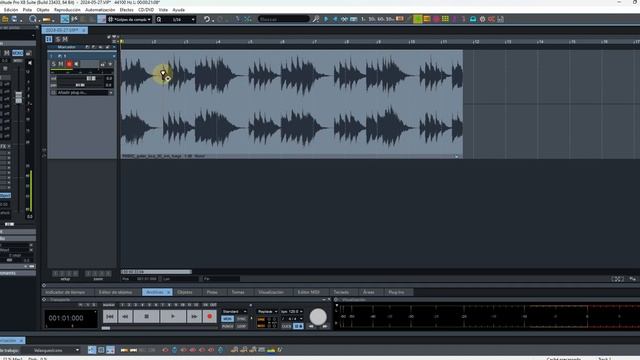Image resolution: width=640 pixels, height=360 pixels.
Task: Open the grid snap mode dropdown
Action: click(130, 19)
